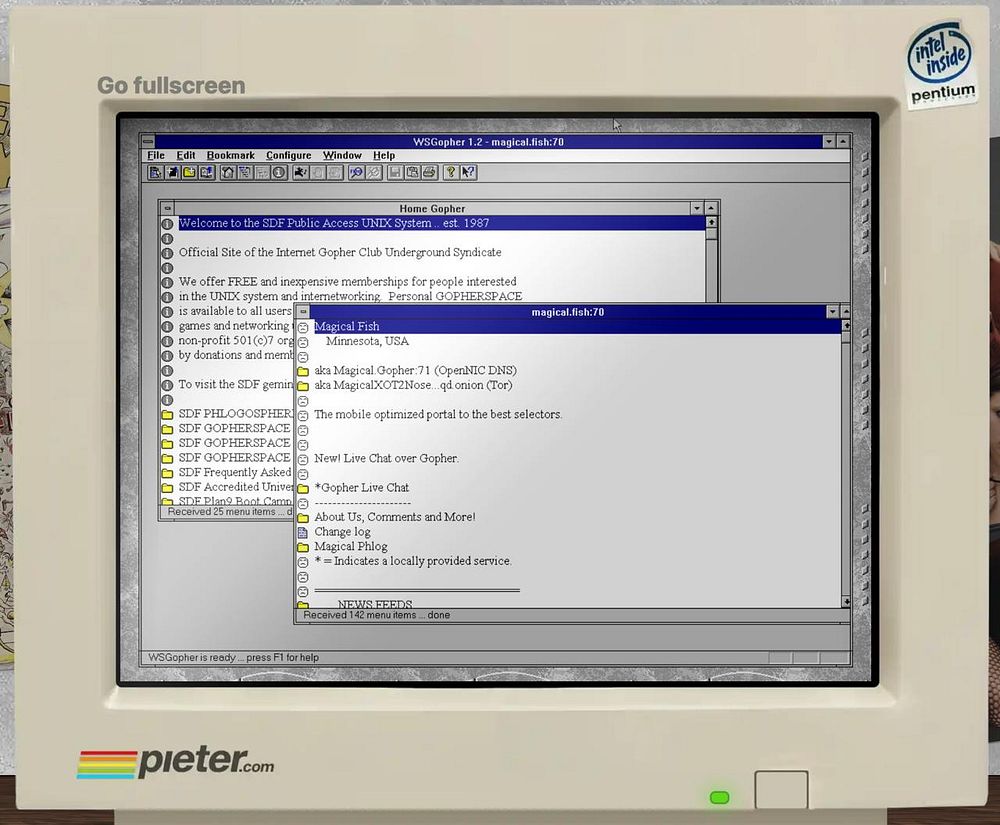Click folder icon beside SDF Accredited Univer

167,488
